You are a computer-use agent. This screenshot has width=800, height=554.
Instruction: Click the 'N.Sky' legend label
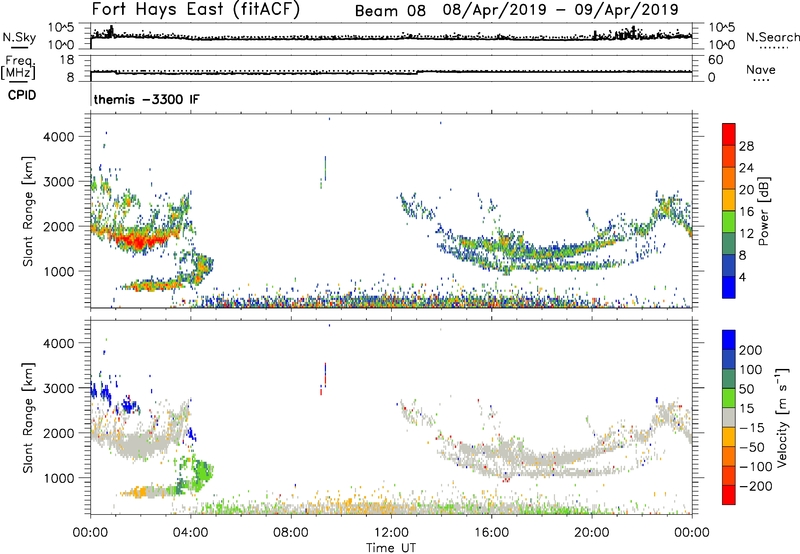tap(19, 37)
